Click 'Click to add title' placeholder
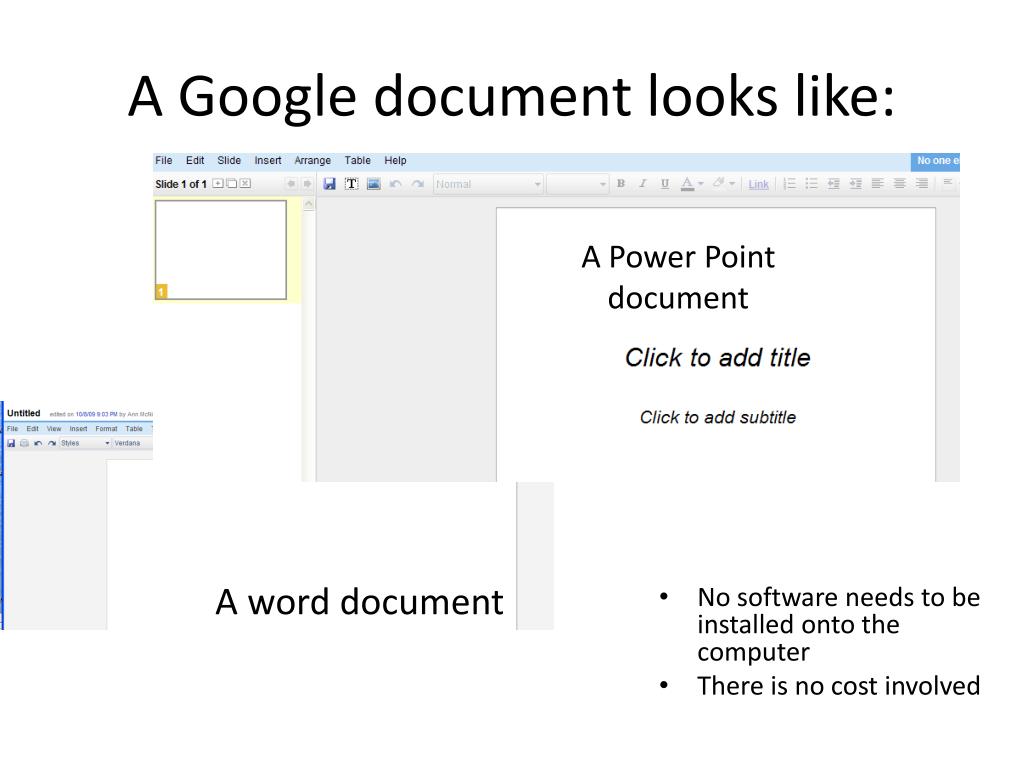Screen dimensions: 1024x768 pos(717,358)
